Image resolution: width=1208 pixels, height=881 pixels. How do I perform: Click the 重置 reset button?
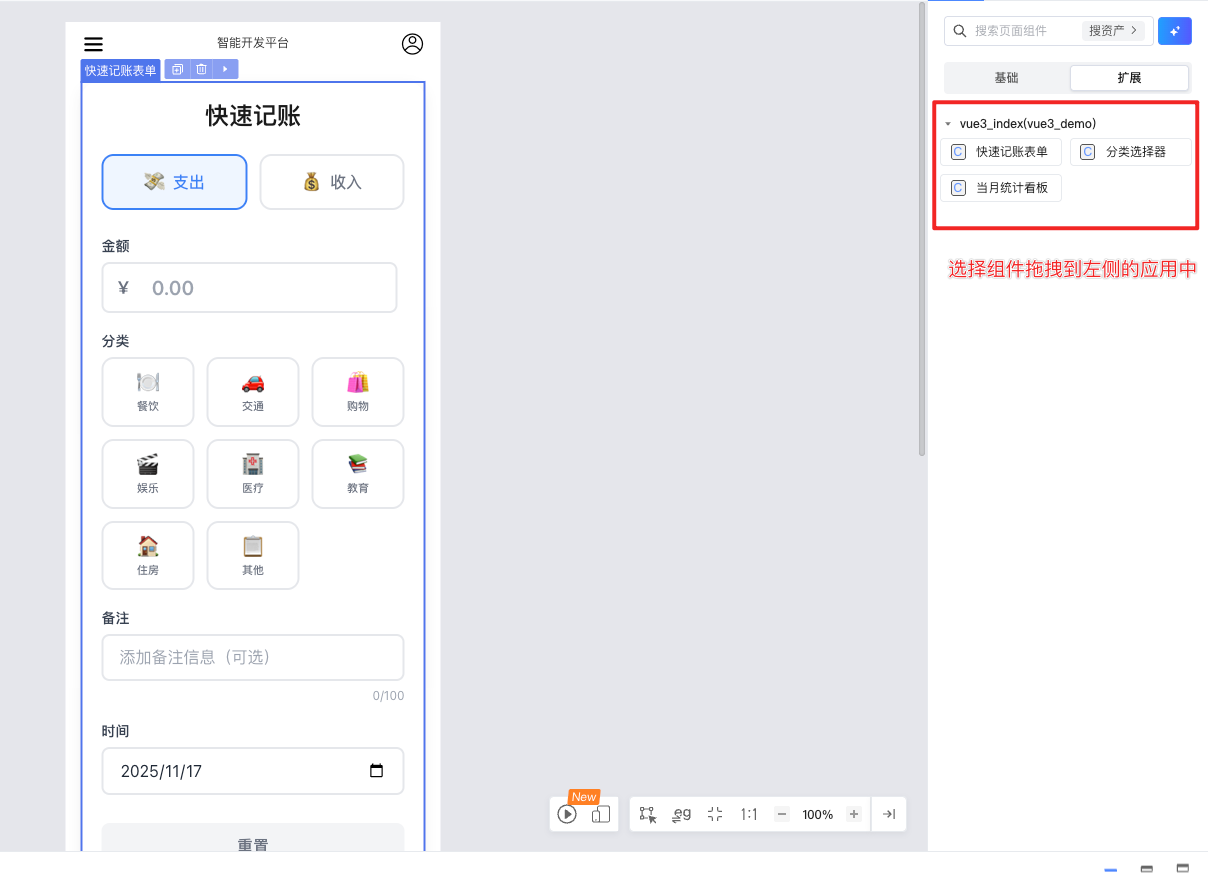pos(253,838)
